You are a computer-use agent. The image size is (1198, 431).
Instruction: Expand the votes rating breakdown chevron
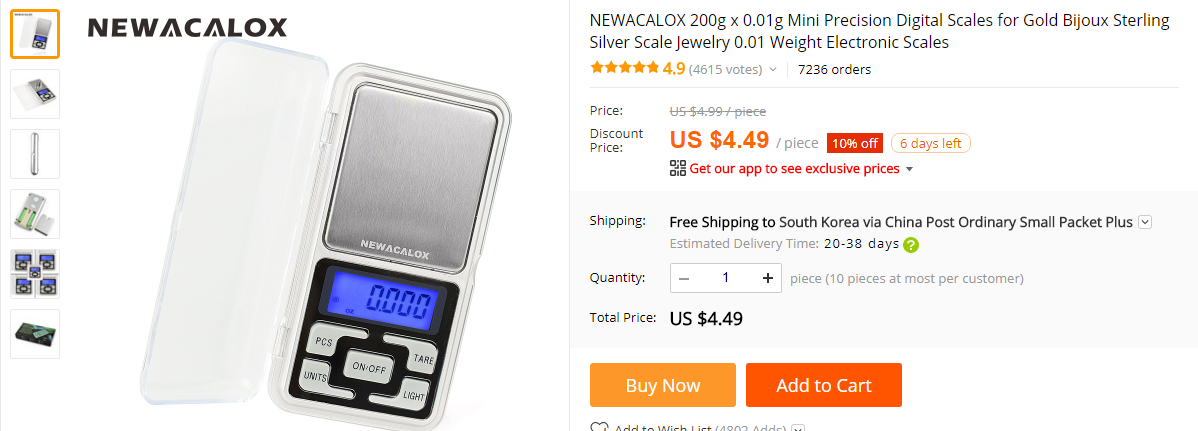point(772,70)
